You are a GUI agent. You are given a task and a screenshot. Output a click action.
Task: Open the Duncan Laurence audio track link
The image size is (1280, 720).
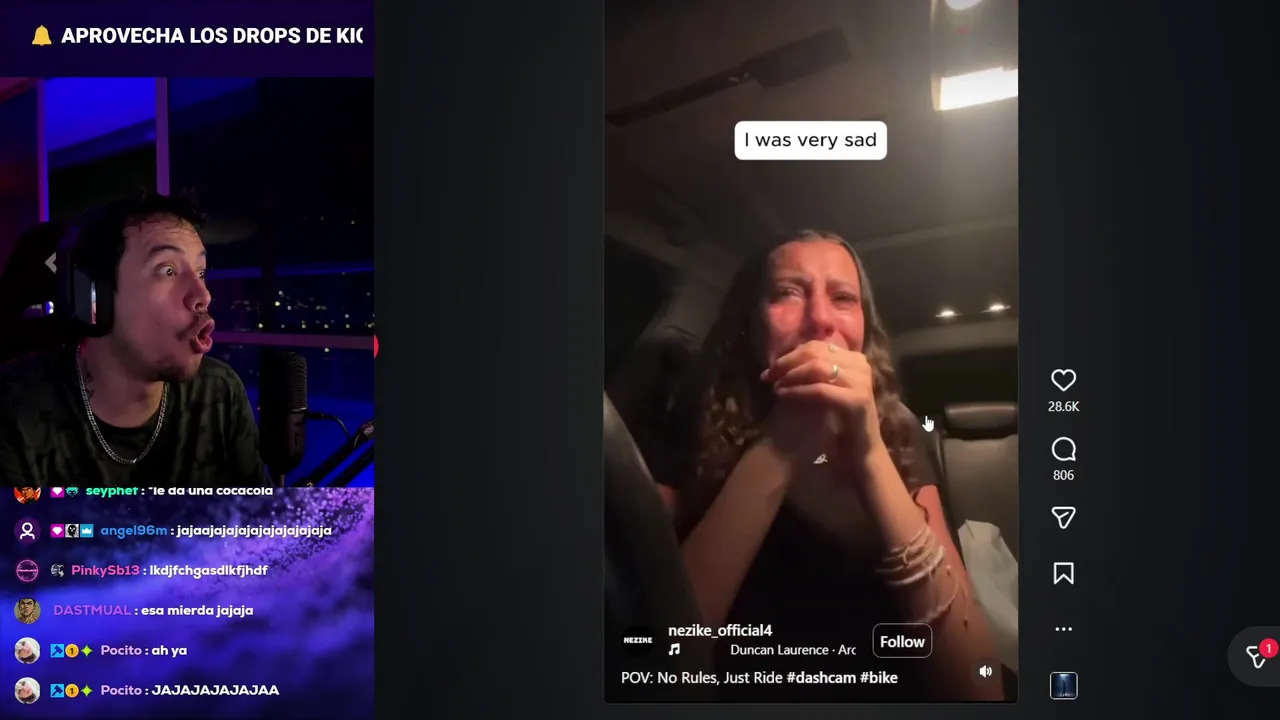(x=793, y=650)
